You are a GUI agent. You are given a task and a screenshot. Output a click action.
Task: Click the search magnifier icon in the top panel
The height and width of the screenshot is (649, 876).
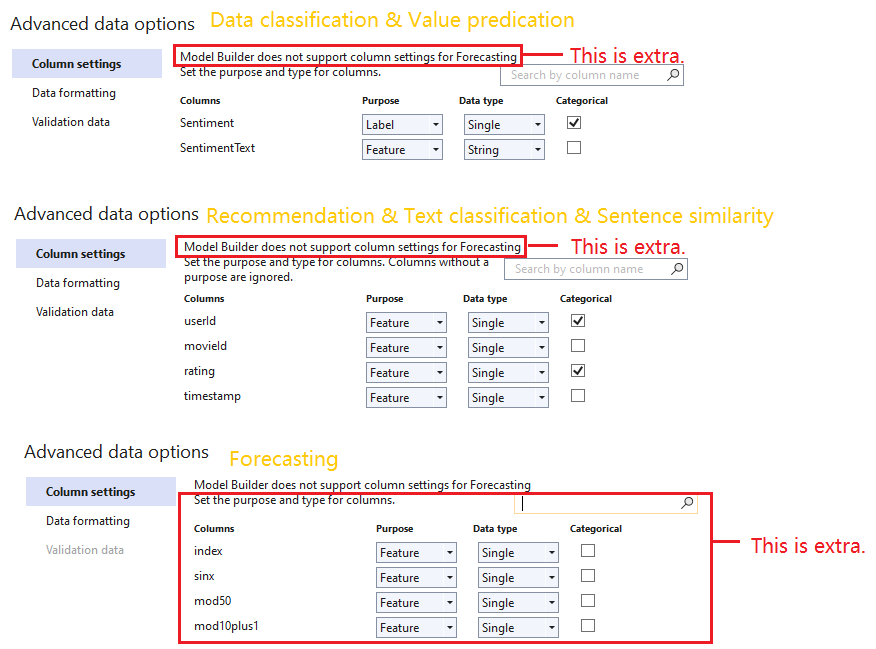pos(674,75)
